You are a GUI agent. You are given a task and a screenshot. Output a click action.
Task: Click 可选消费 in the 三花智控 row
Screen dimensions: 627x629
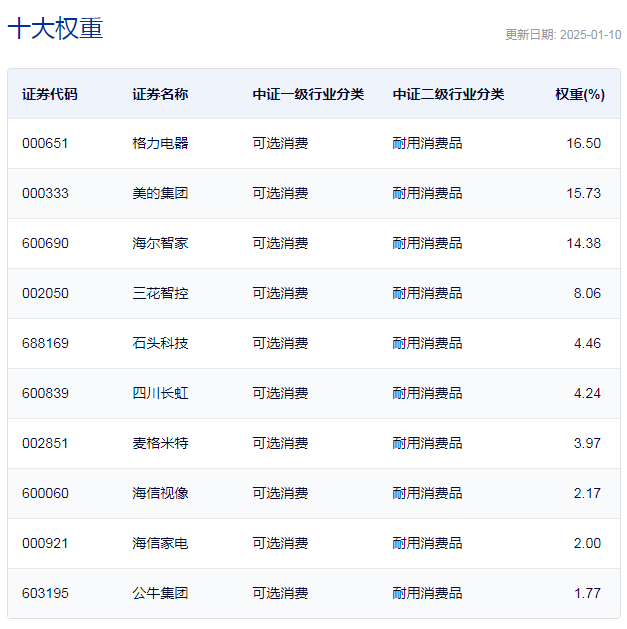[280, 293]
